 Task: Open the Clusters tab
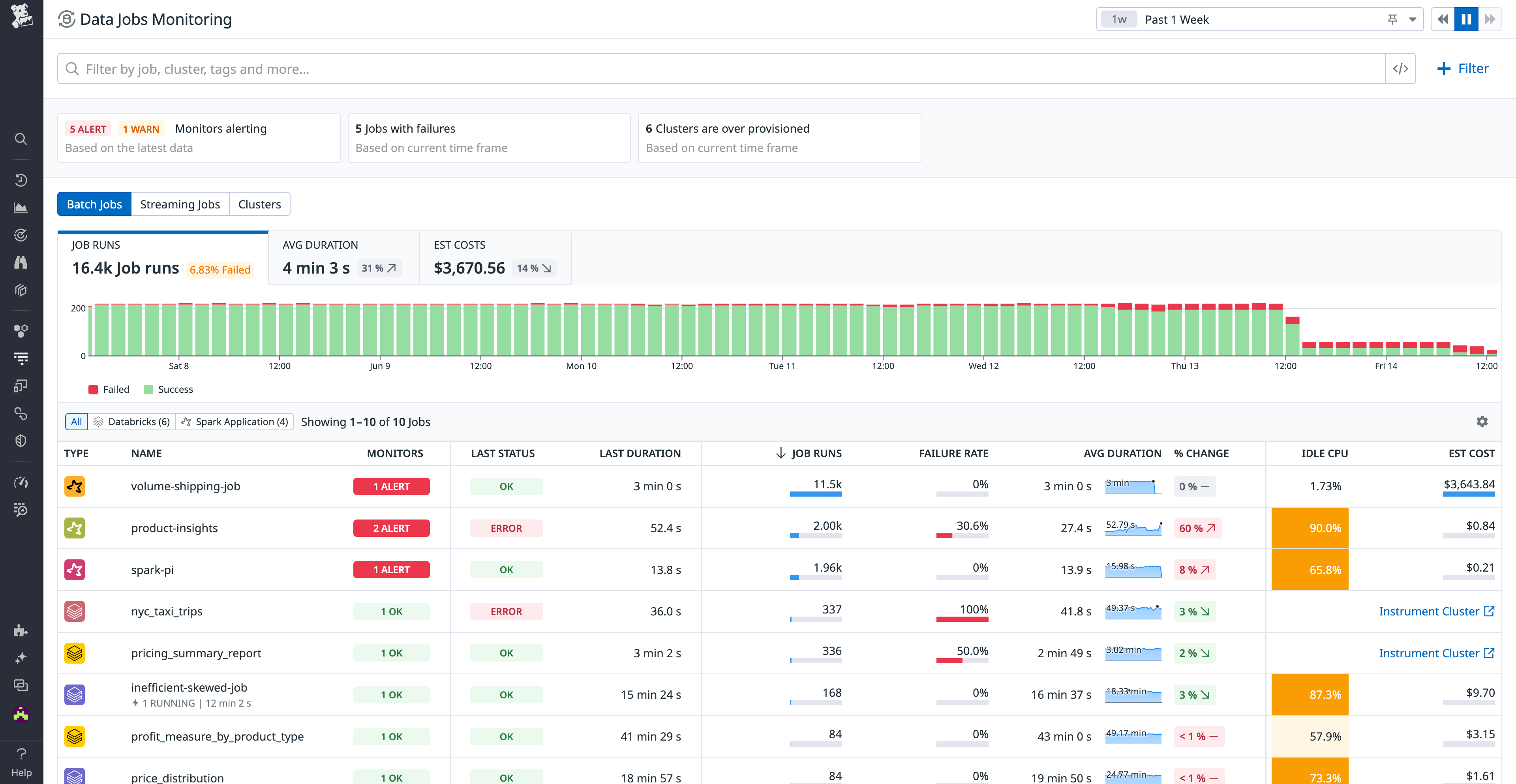pyautogui.click(x=259, y=204)
